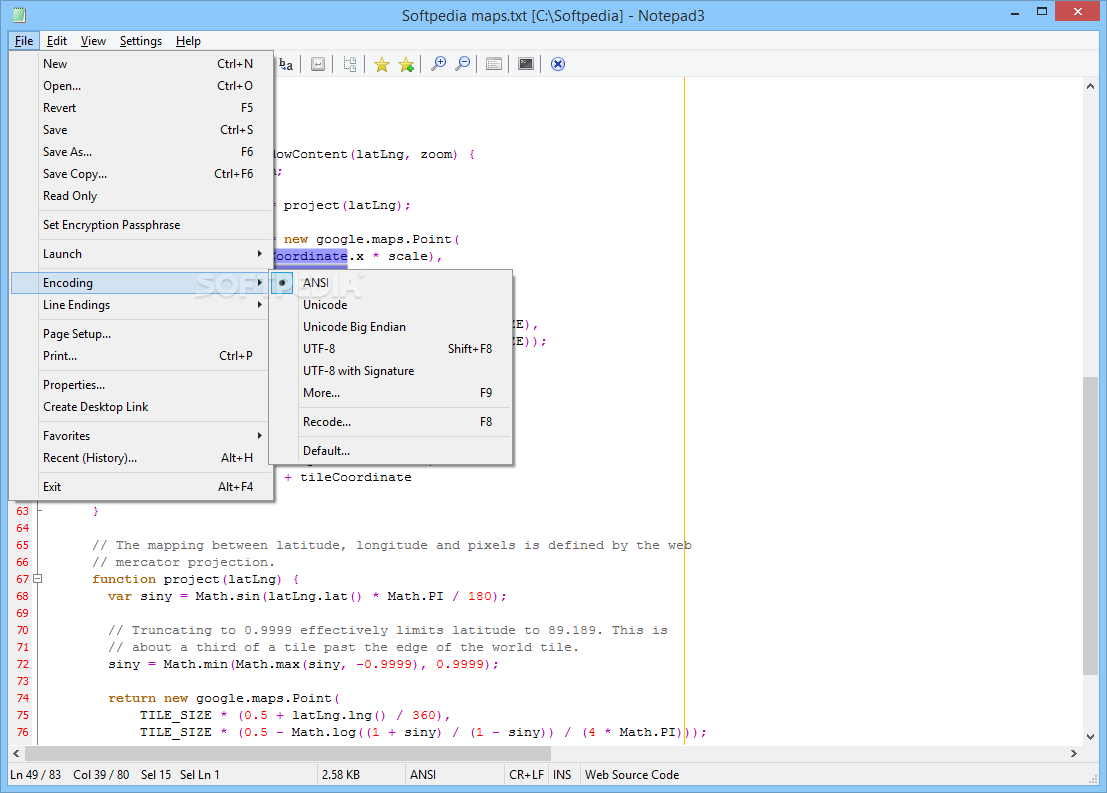Select Unicode Big Endian encoding
1107x793 pixels.
[390, 327]
